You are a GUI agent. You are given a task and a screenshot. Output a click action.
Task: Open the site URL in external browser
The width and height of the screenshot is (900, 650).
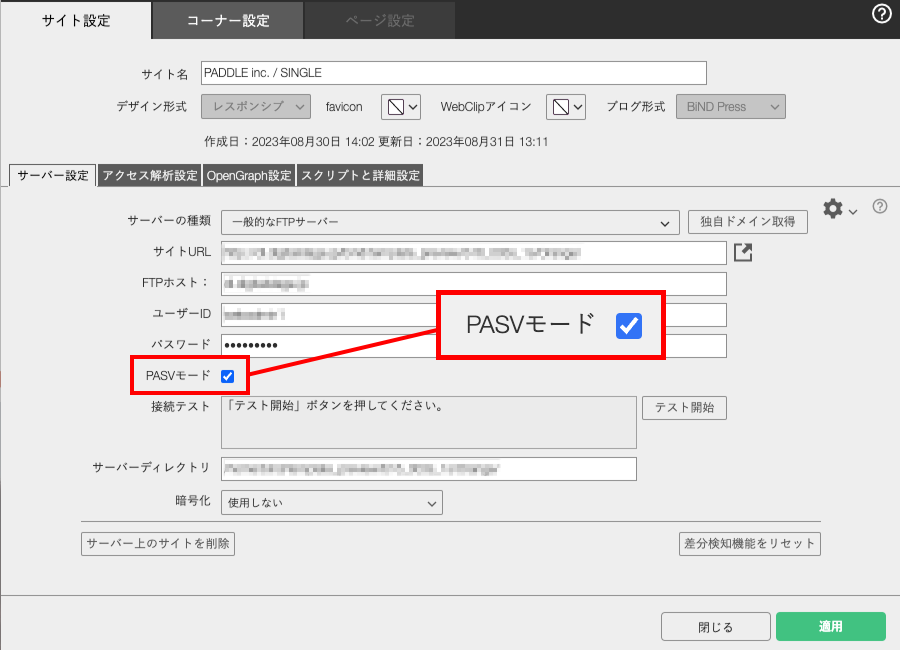pyautogui.click(x=742, y=253)
